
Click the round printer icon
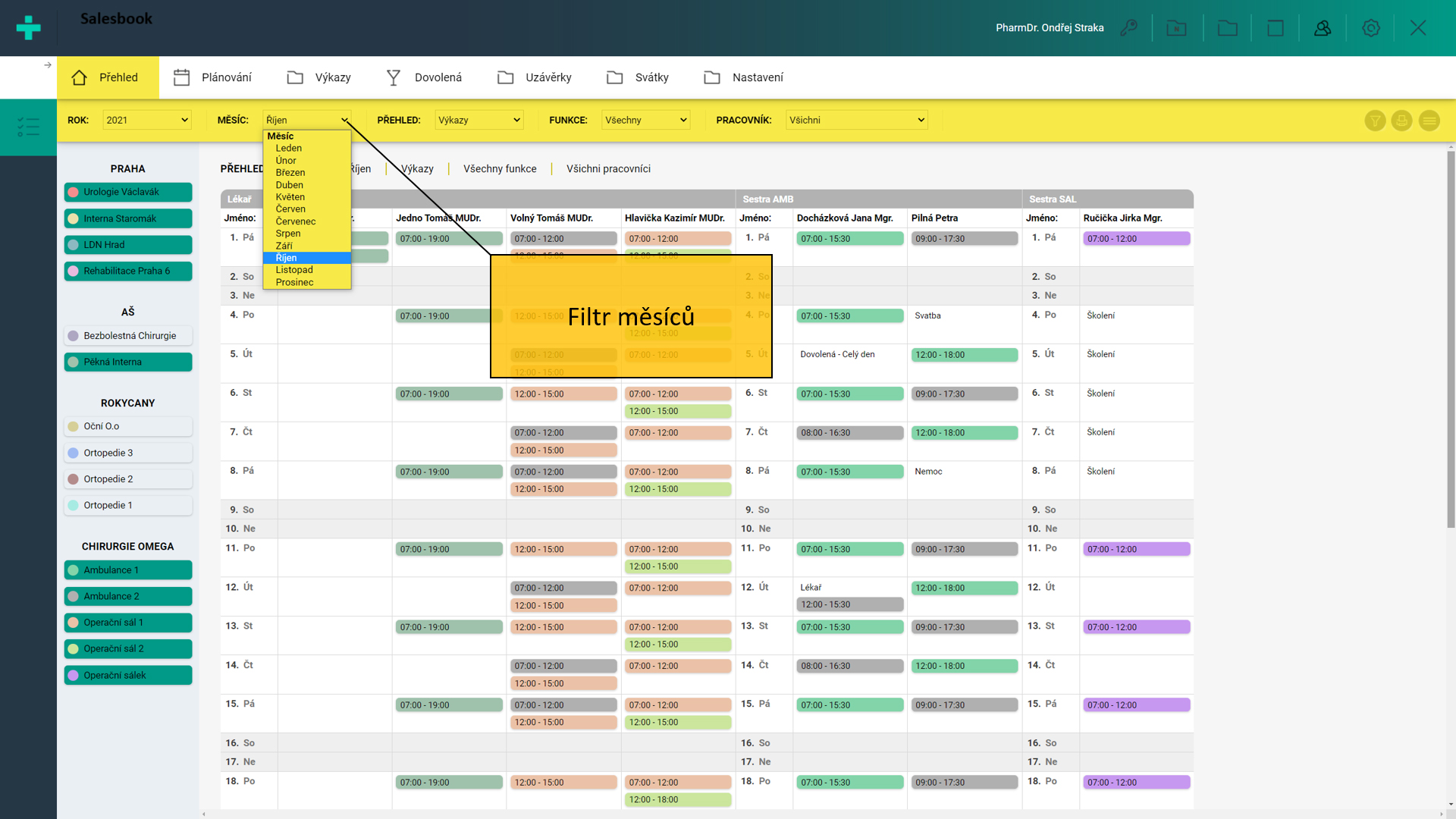tap(1401, 121)
